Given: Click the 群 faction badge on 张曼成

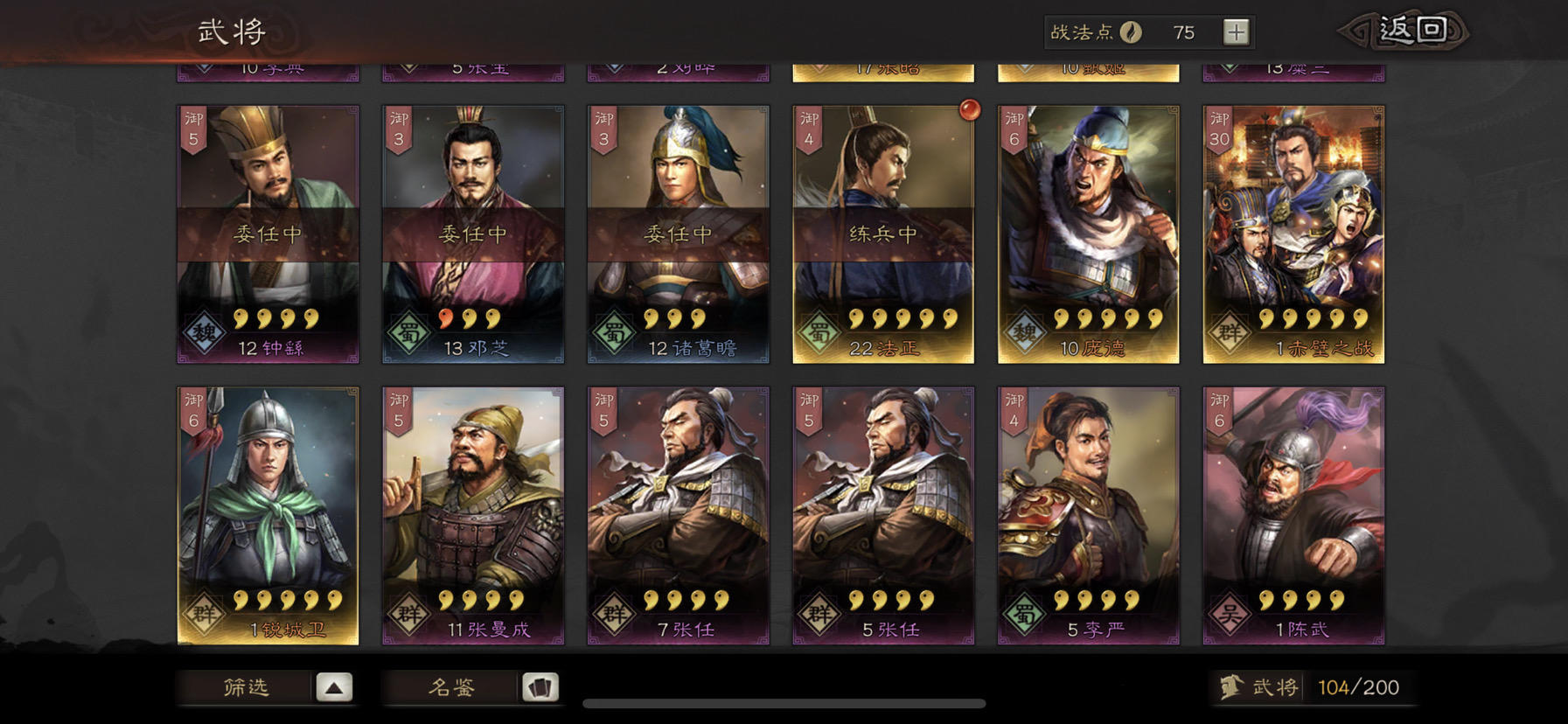Looking at the screenshot, I should tap(408, 614).
